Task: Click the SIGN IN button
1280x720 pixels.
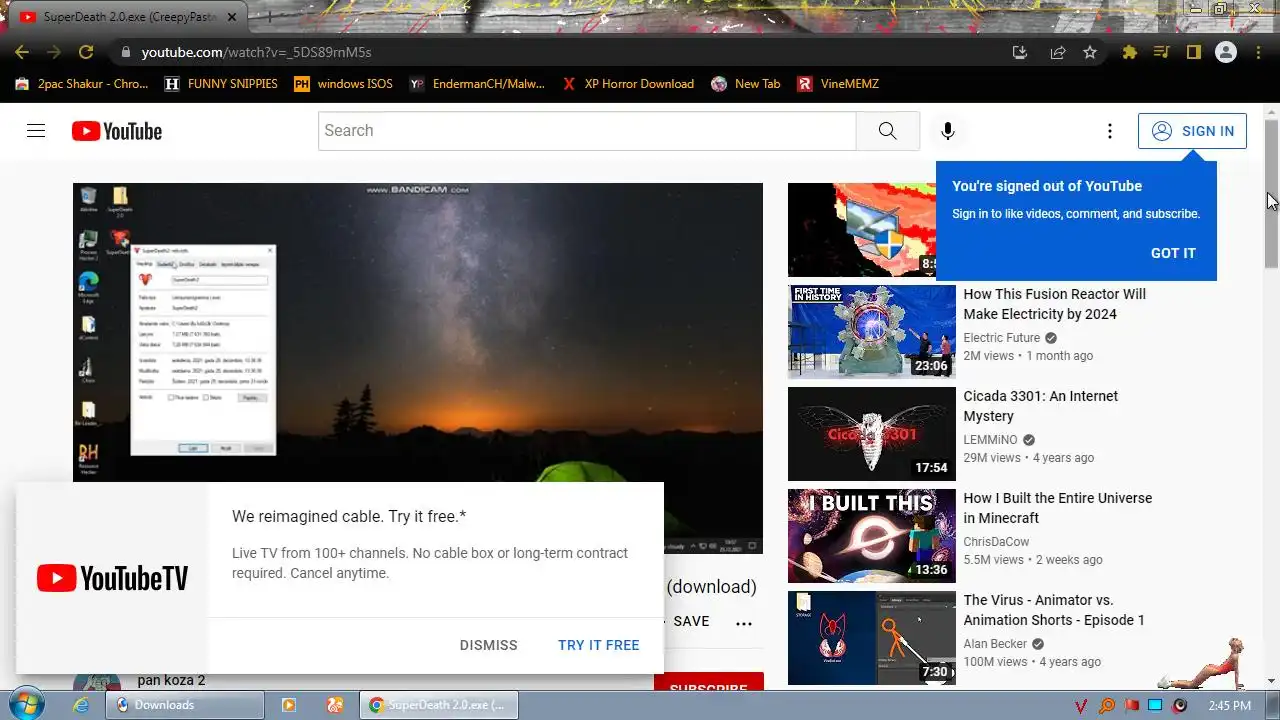Action: (x=1192, y=131)
